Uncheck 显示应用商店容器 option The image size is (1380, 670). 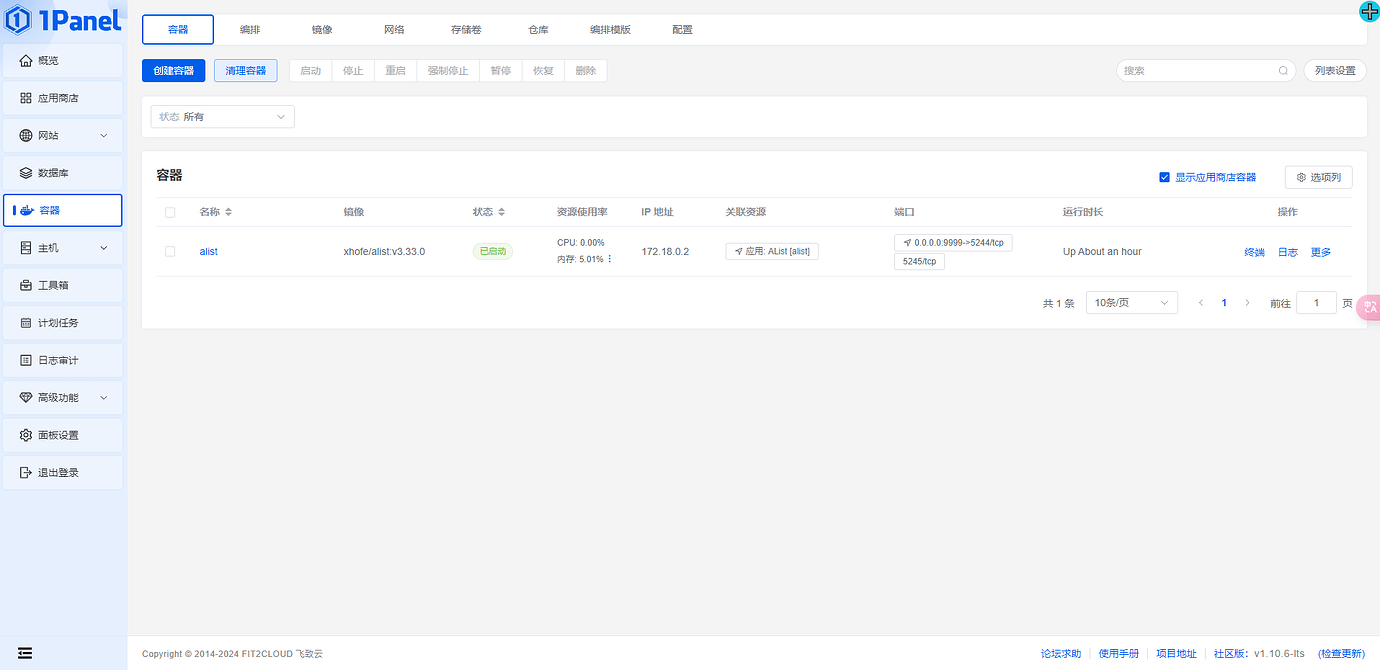click(1164, 176)
